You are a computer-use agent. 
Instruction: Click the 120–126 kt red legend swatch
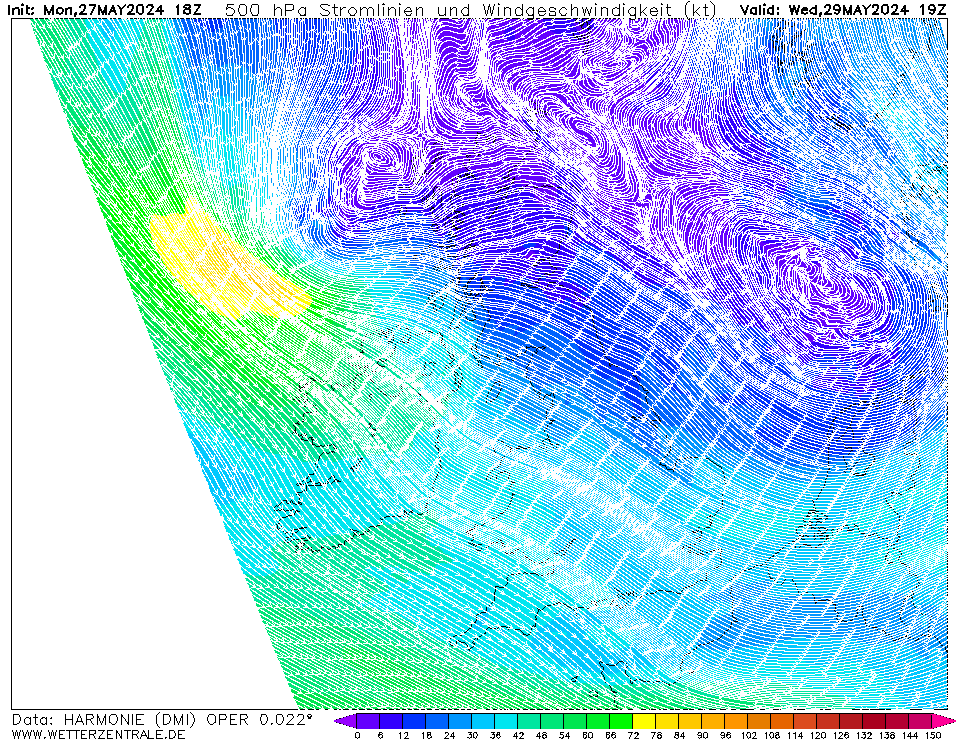pyautogui.click(x=829, y=721)
